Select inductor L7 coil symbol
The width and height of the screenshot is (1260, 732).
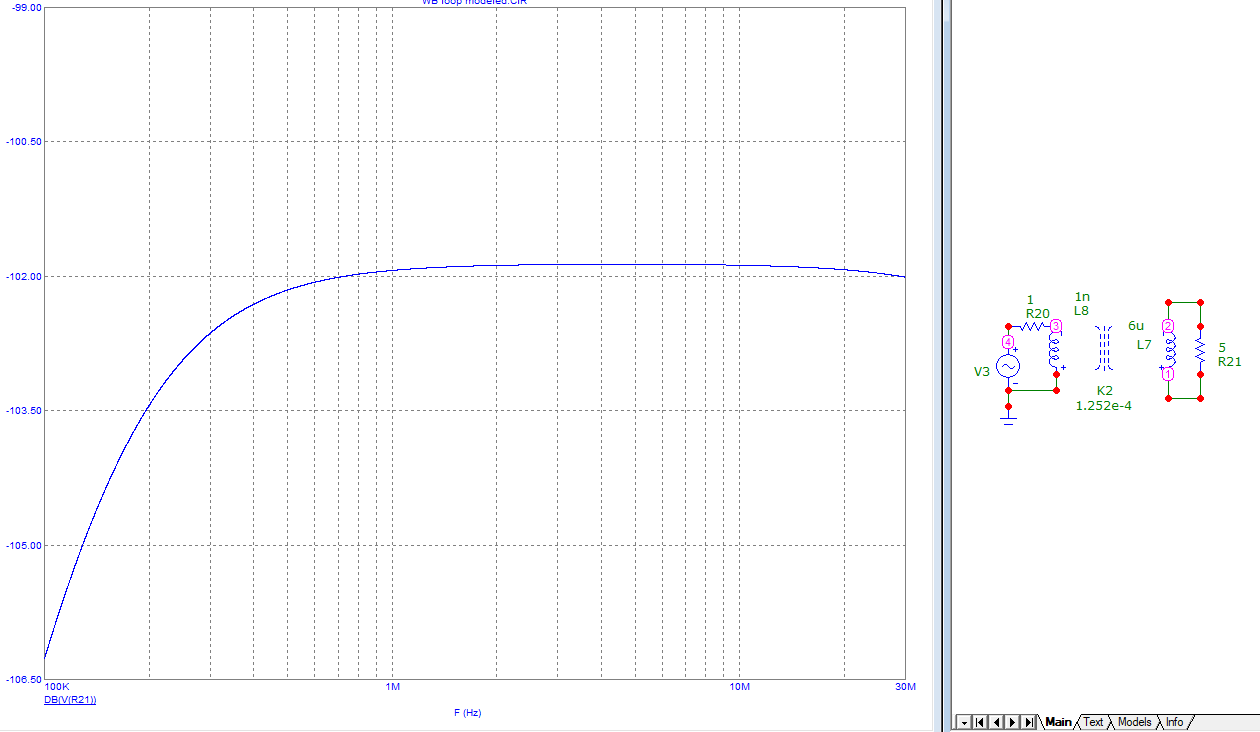[x=1170, y=350]
